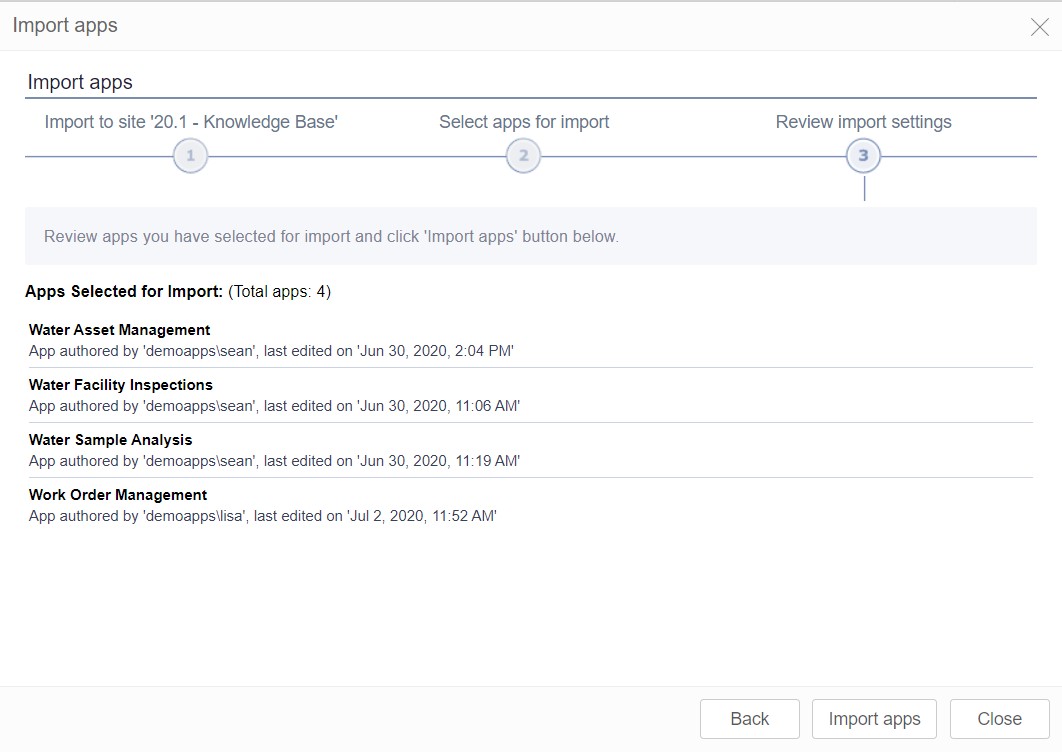Screen dimensions: 1062x752
Task: Click step 2 circle in the wizard
Action: click(x=523, y=156)
